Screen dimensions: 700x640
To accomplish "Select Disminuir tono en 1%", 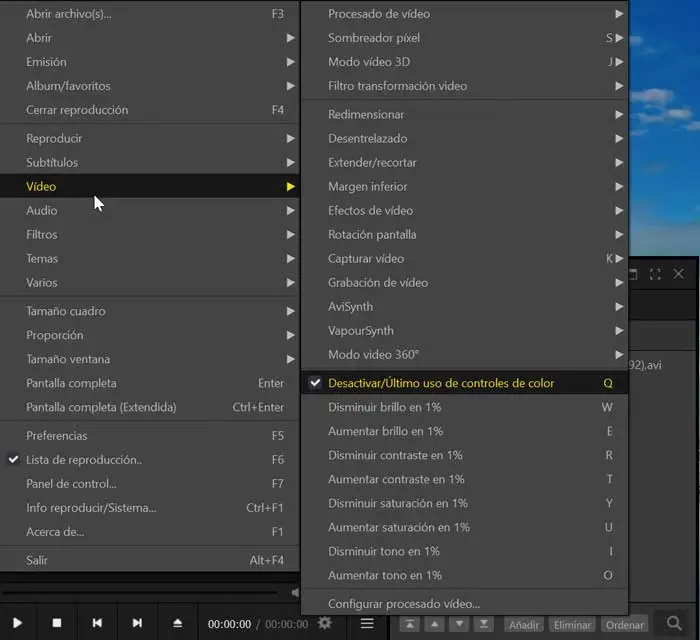I will [465, 552].
